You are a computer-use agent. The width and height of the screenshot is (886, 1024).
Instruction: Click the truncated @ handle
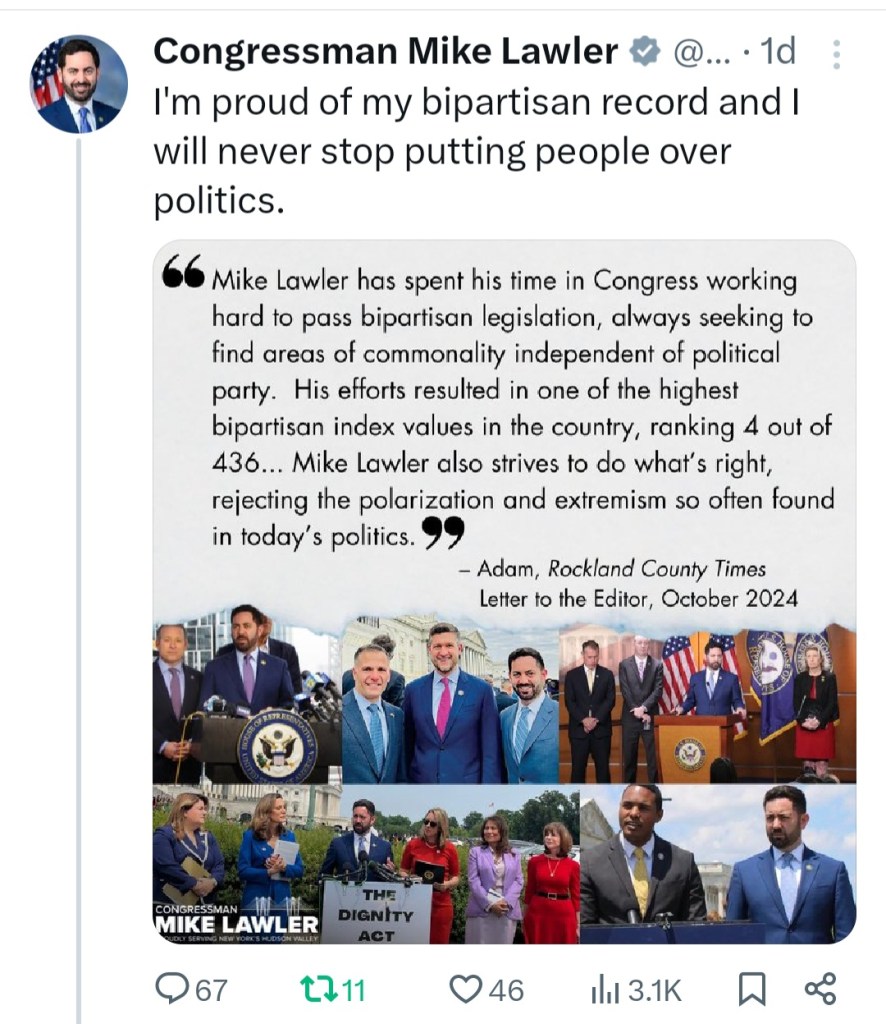703,52
